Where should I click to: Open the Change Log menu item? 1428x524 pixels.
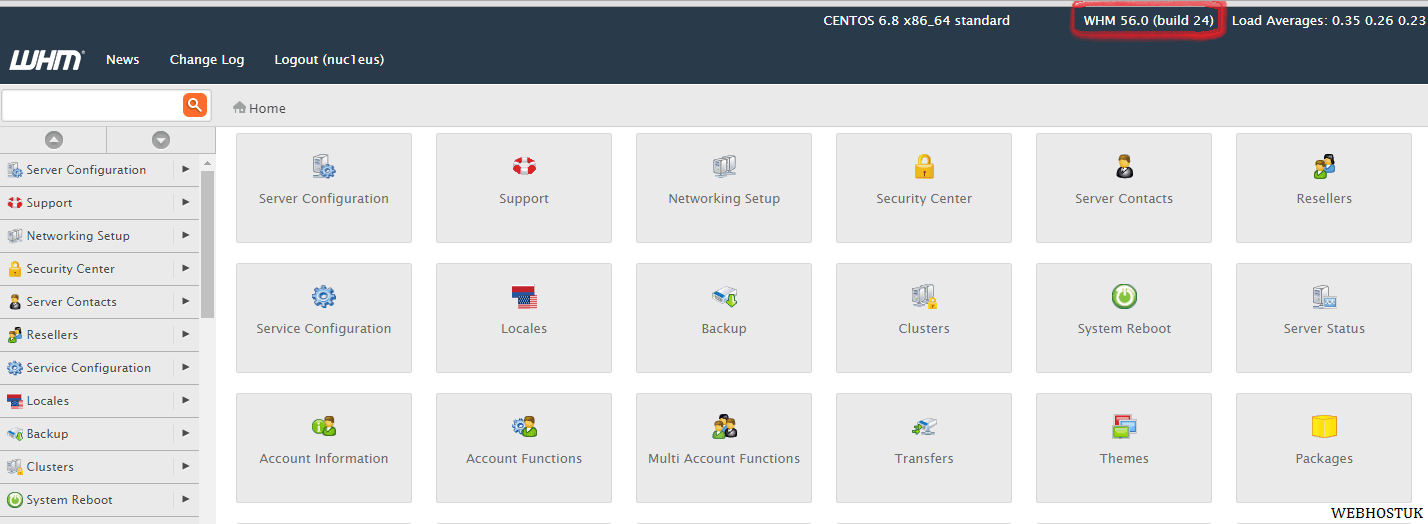[x=207, y=60]
